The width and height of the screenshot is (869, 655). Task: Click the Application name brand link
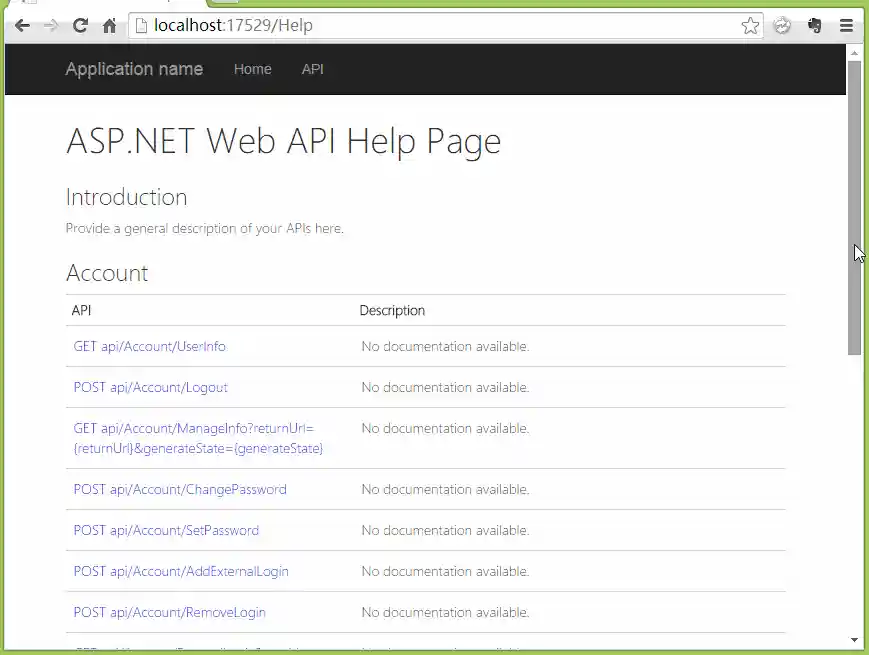(x=134, y=69)
